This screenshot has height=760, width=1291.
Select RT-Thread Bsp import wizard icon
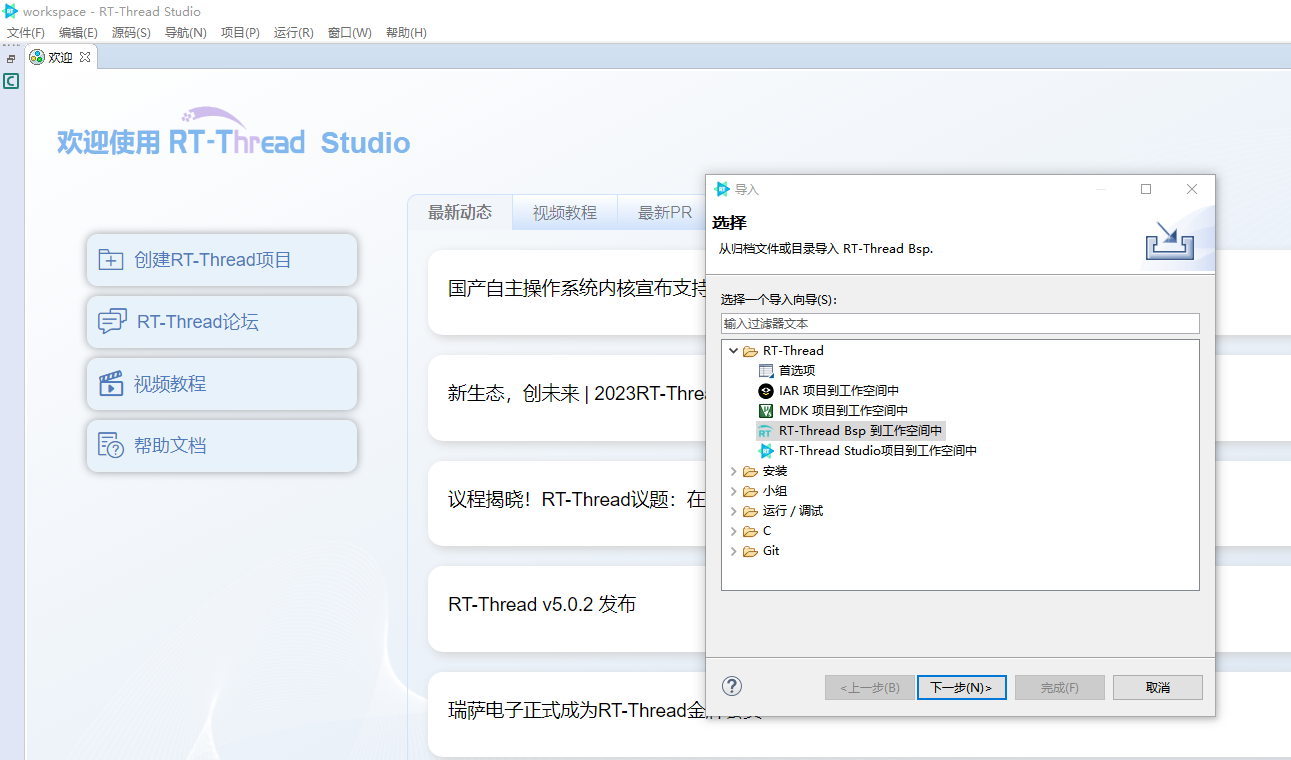click(766, 431)
